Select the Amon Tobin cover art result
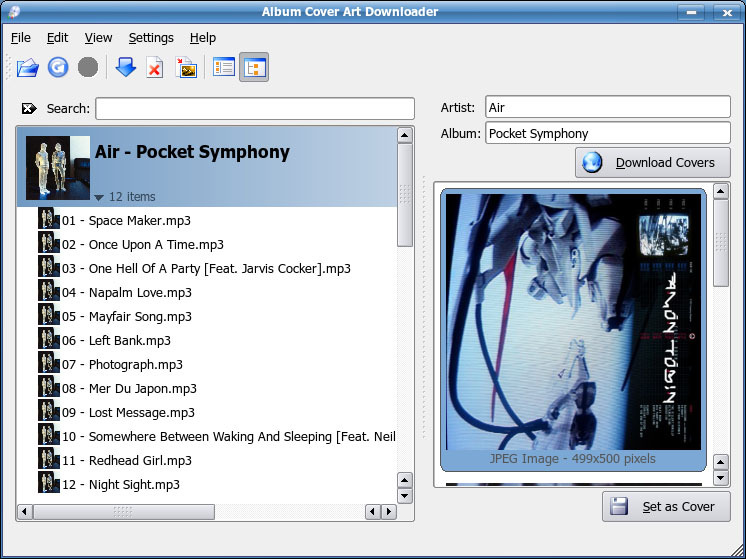The width and height of the screenshot is (746, 559). click(x=573, y=330)
